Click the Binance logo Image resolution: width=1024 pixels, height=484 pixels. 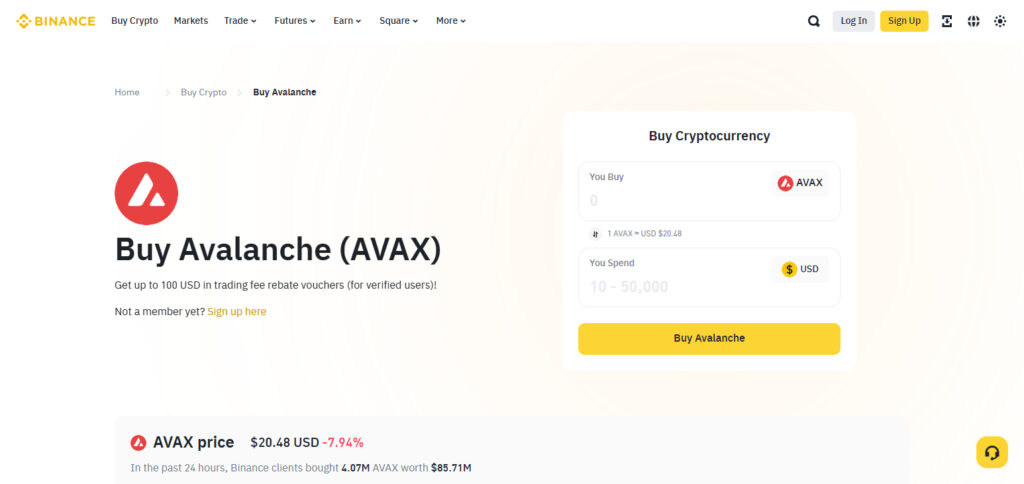(56, 21)
